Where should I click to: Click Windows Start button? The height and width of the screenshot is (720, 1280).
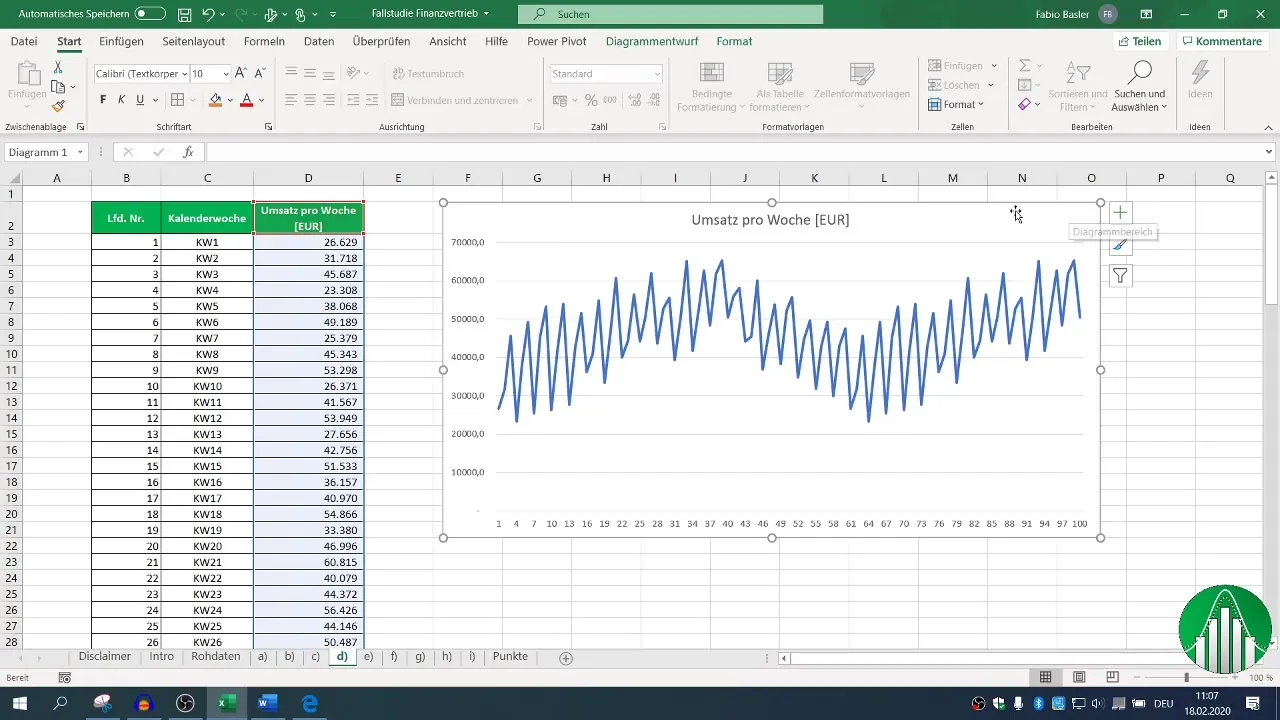pos(20,703)
